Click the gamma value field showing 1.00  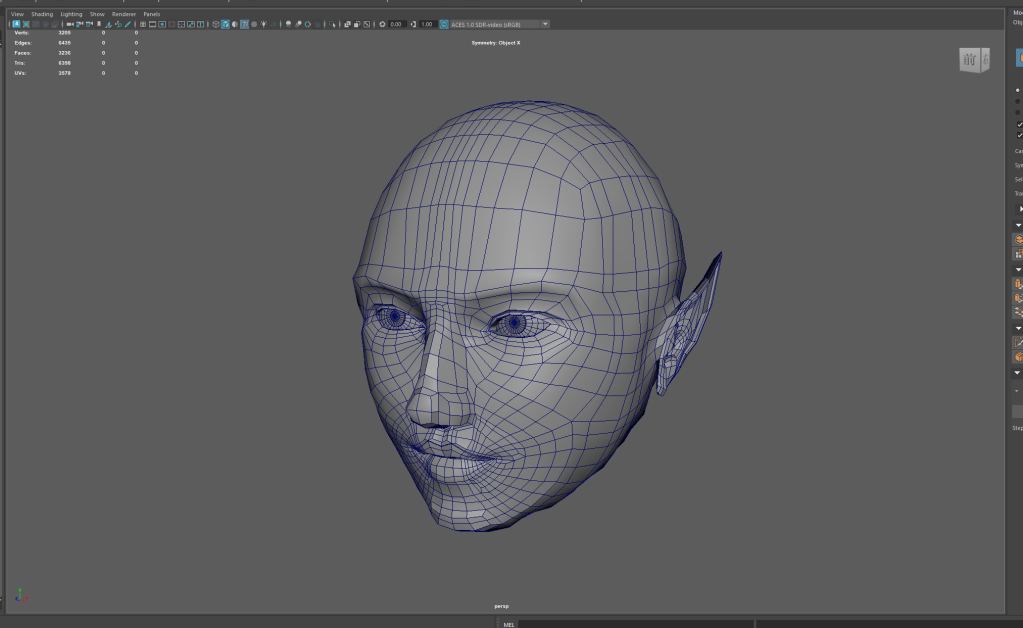[x=427, y=24]
